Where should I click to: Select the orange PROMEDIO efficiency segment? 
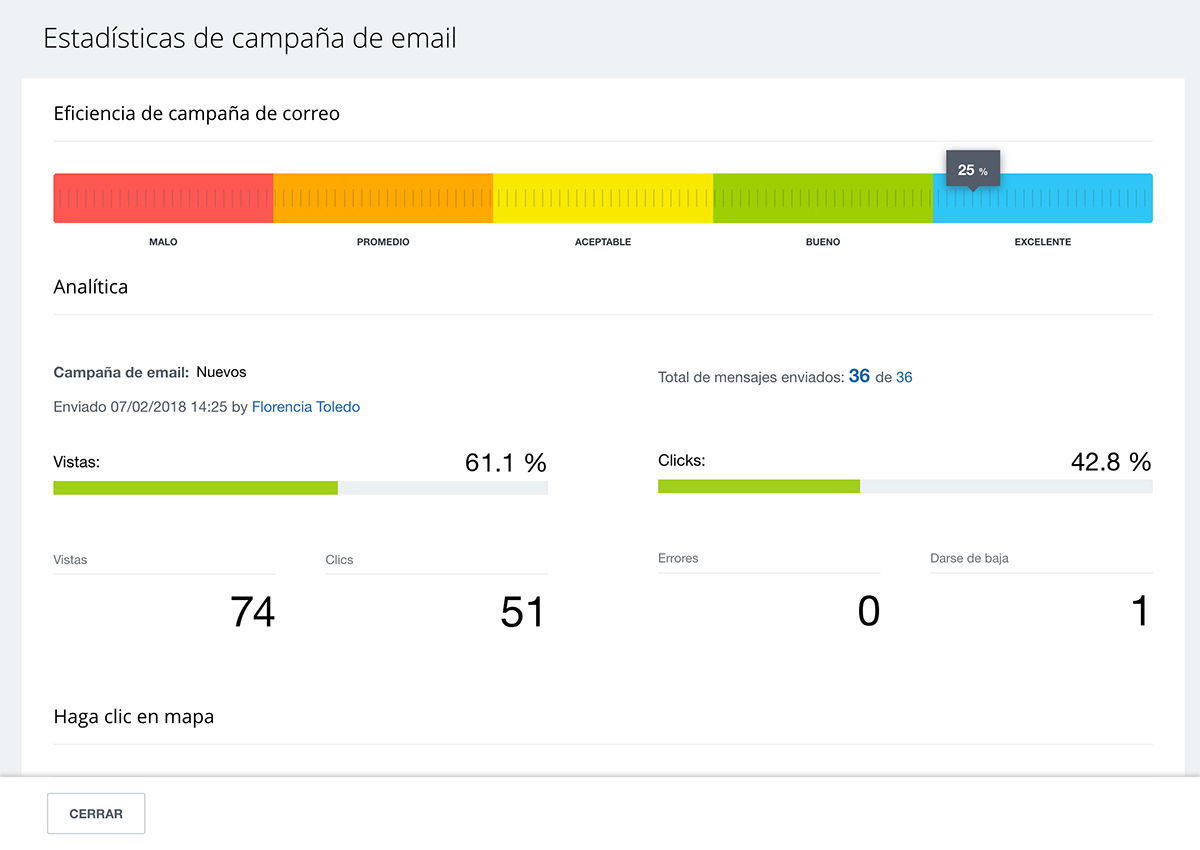coord(383,198)
